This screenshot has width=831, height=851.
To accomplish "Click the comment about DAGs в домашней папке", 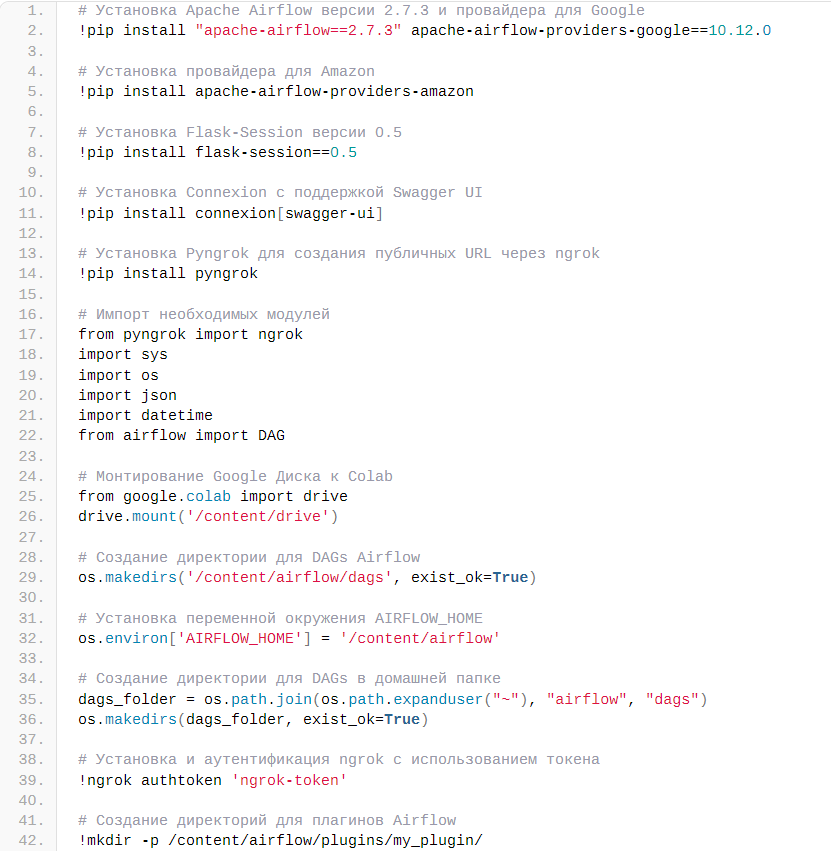I will click(289, 679).
